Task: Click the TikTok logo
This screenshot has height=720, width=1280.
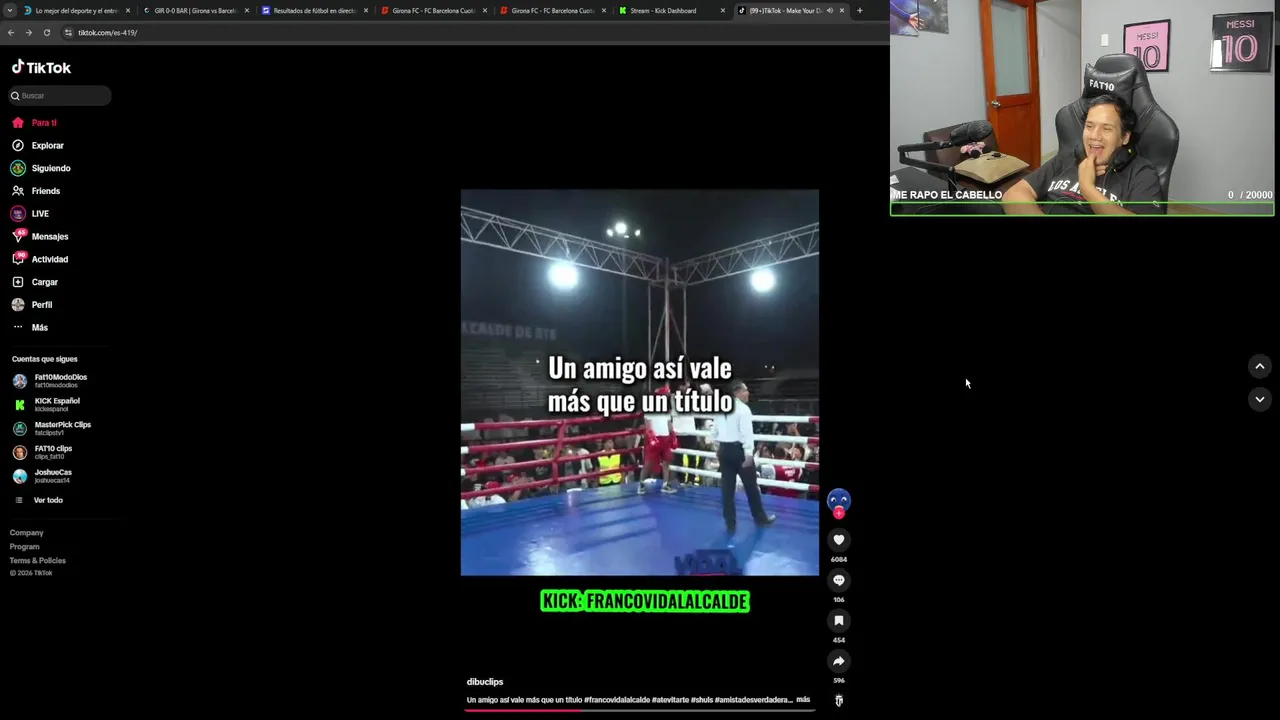Action: click(x=41, y=67)
